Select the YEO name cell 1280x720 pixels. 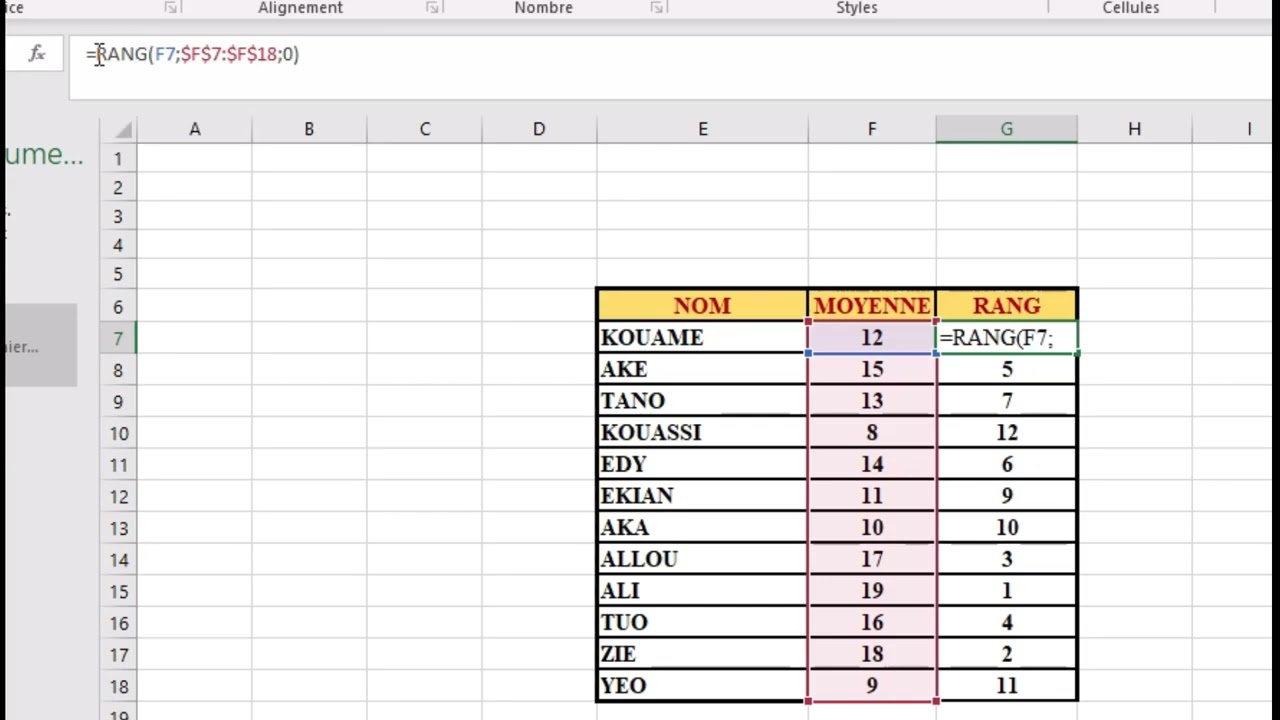point(702,686)
